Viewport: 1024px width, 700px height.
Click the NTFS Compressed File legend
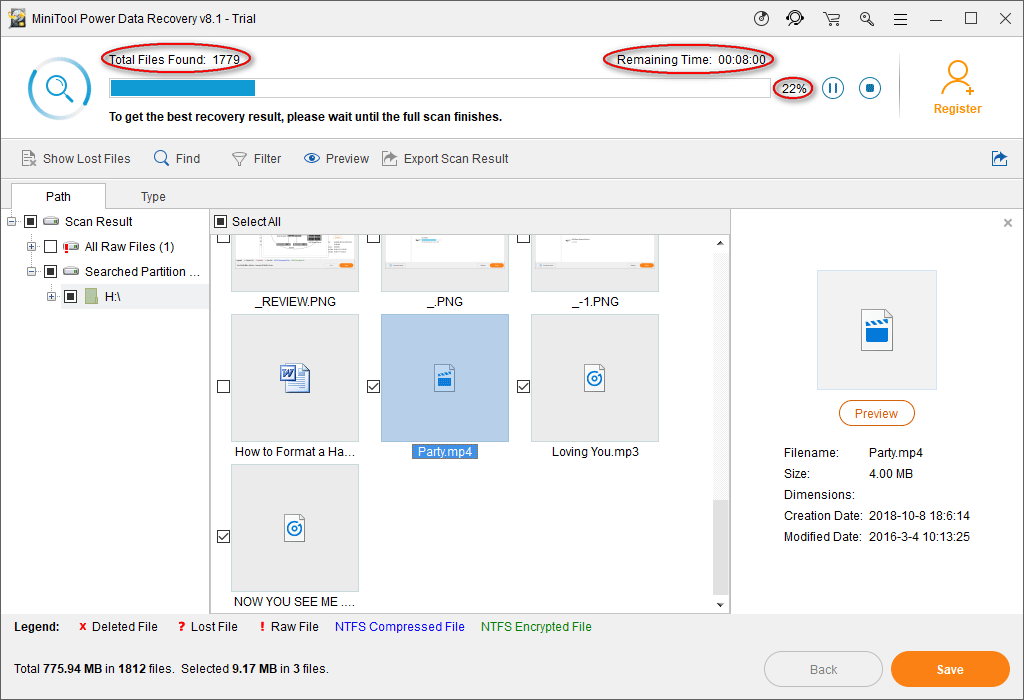point(400,627)
